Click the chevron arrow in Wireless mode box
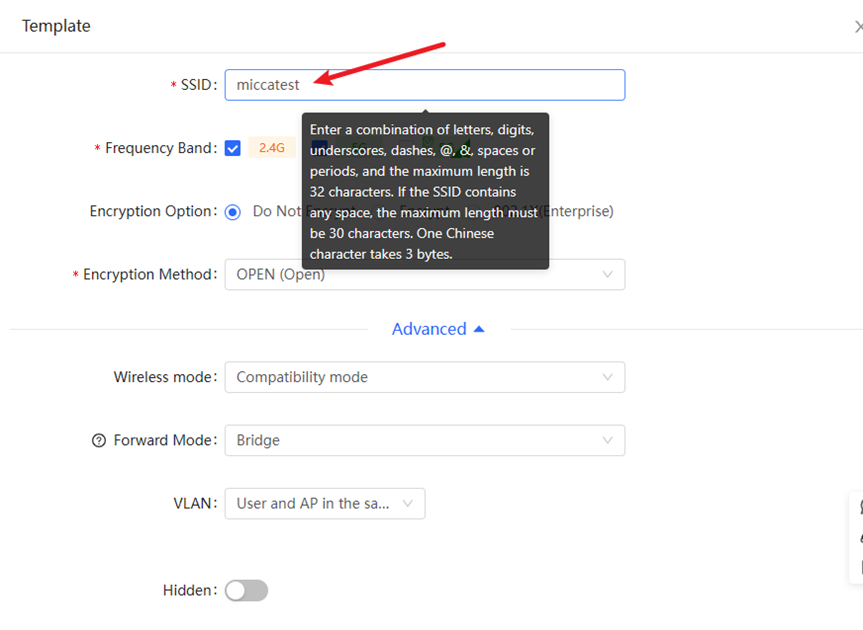 (x=607, y=377)
